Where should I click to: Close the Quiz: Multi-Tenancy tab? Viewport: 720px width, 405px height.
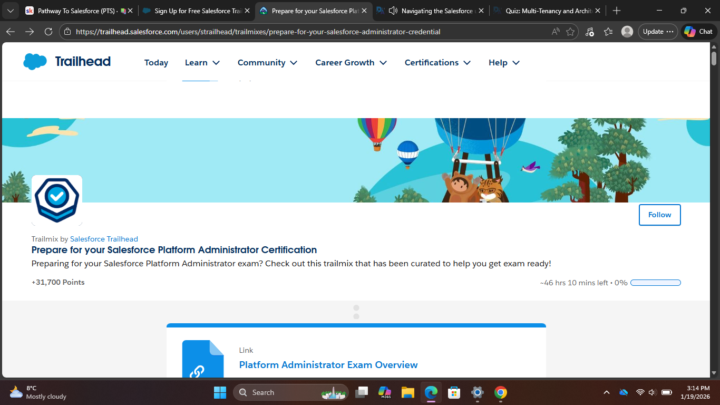[x=598, y=11]
